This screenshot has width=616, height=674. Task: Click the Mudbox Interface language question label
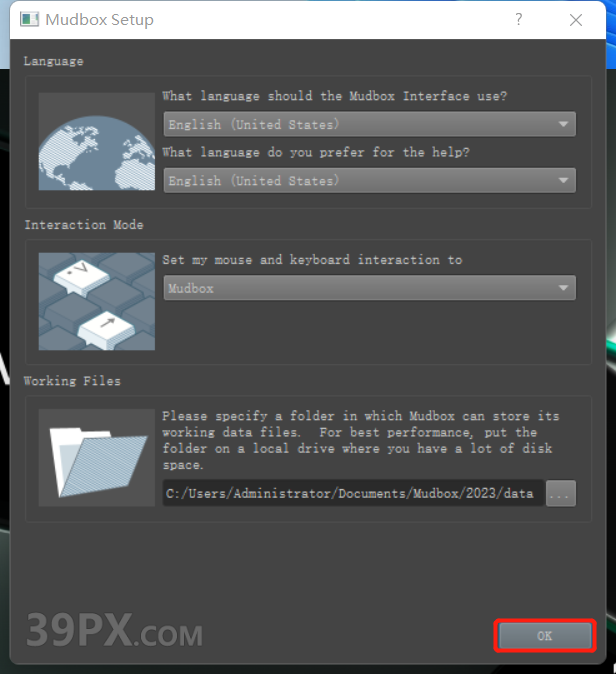point(334,97)
